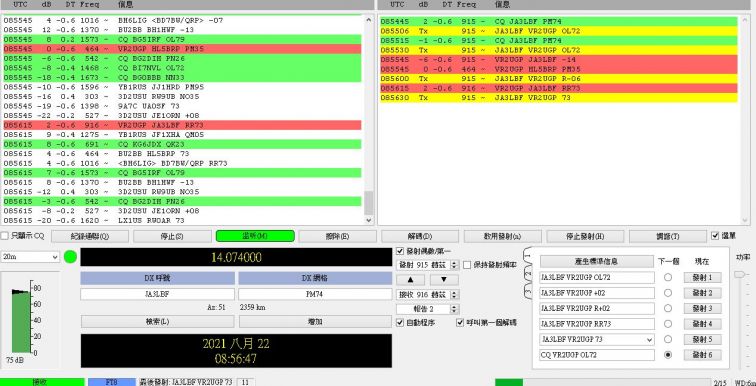Viewport: 756px width, 386px height.
Task: Expand the JA3LBF VR2UGP 73 message dropdown
Action: click(649, 340)
